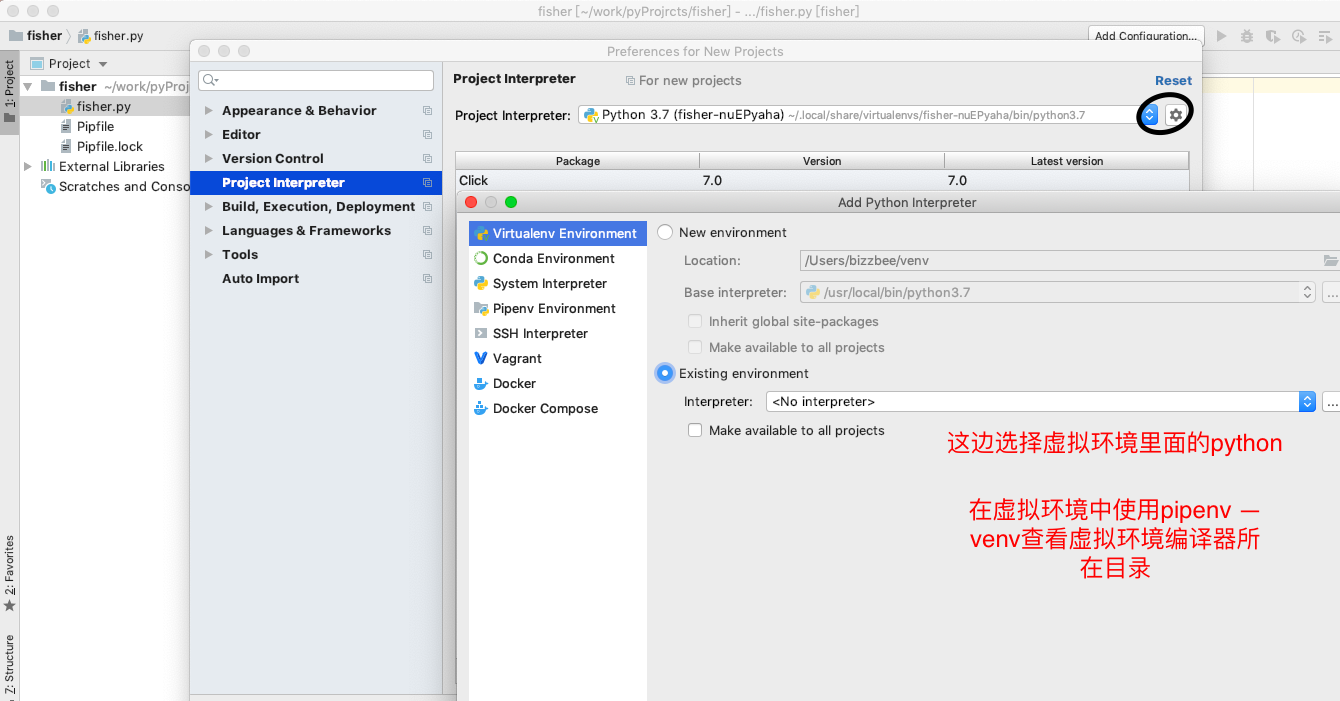Expand Build, Execution, Deployment category

point(209,207)
